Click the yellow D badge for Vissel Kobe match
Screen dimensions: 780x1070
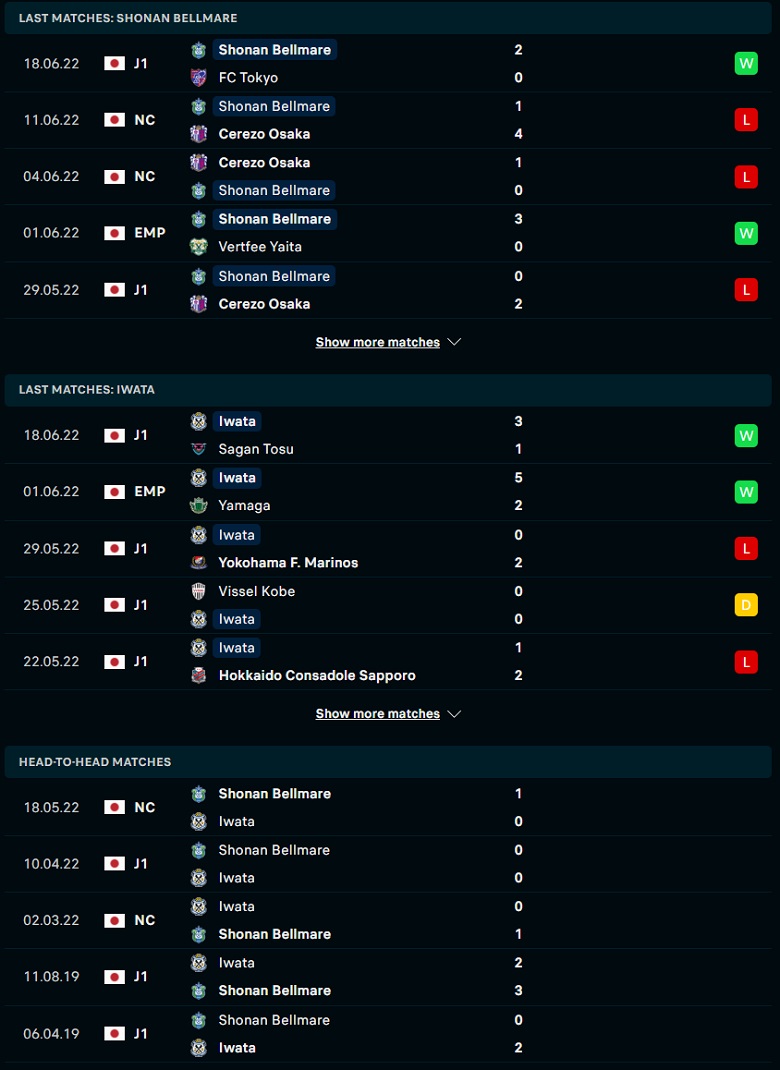point(746,605)
